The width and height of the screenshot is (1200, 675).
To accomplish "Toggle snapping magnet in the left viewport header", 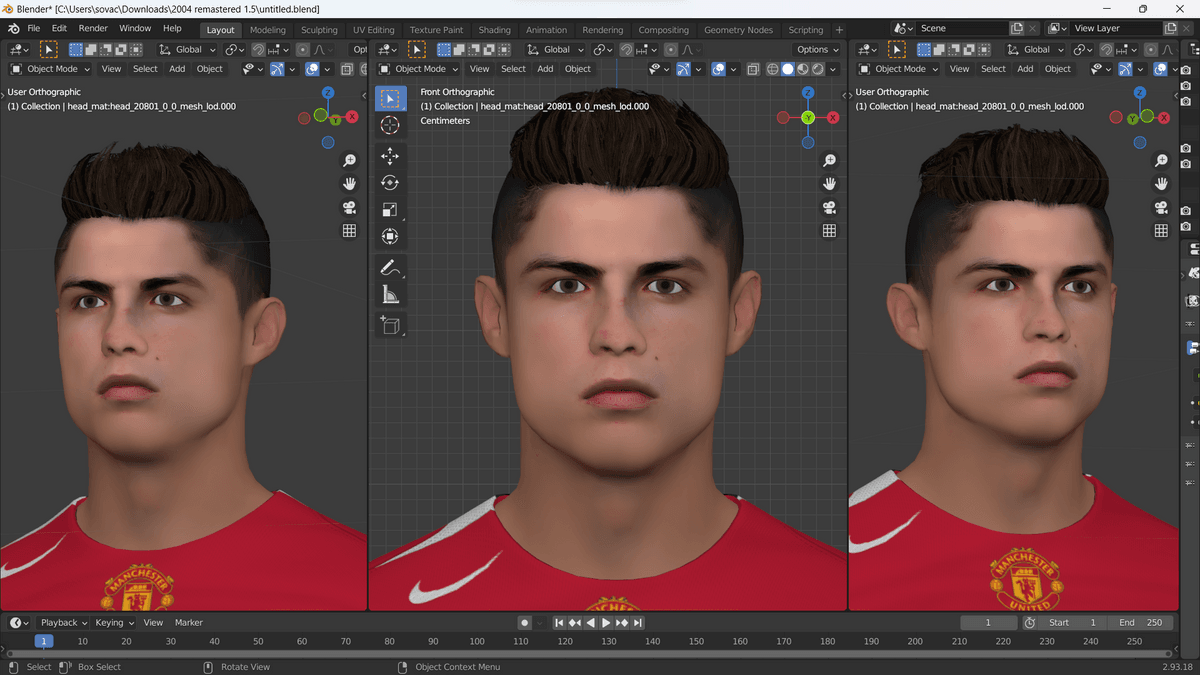I will coord(258,49).
